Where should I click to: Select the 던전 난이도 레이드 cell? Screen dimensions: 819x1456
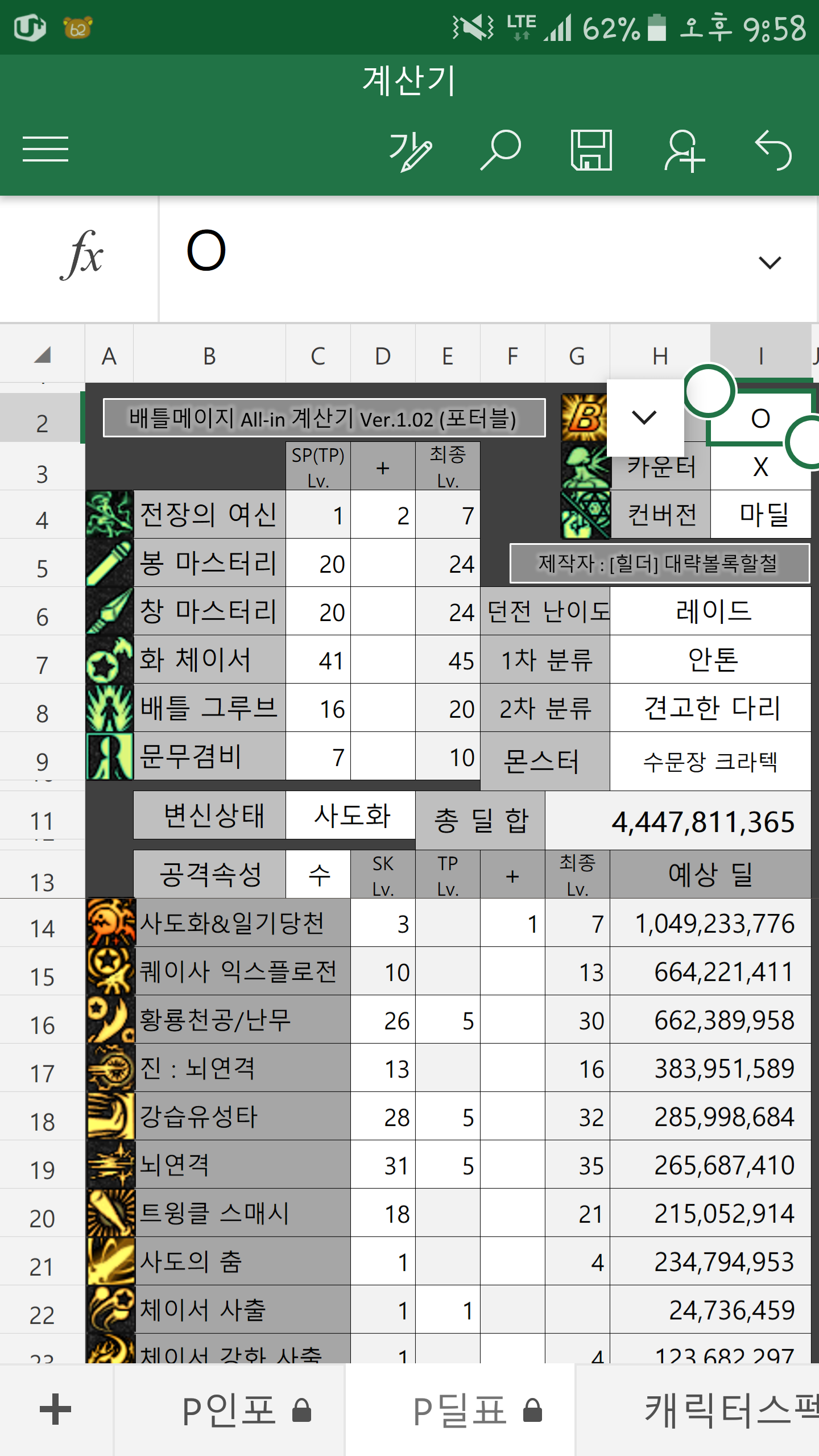711,612
